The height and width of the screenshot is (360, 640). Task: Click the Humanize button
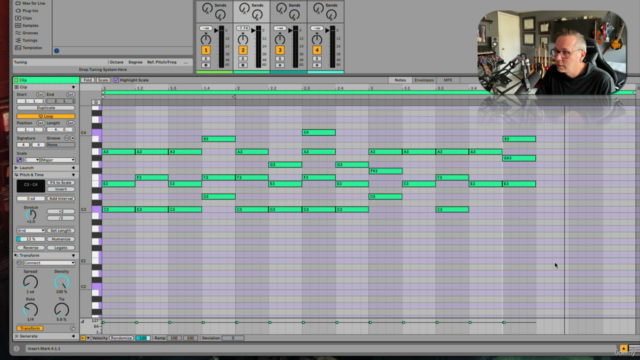coord(61,239)
